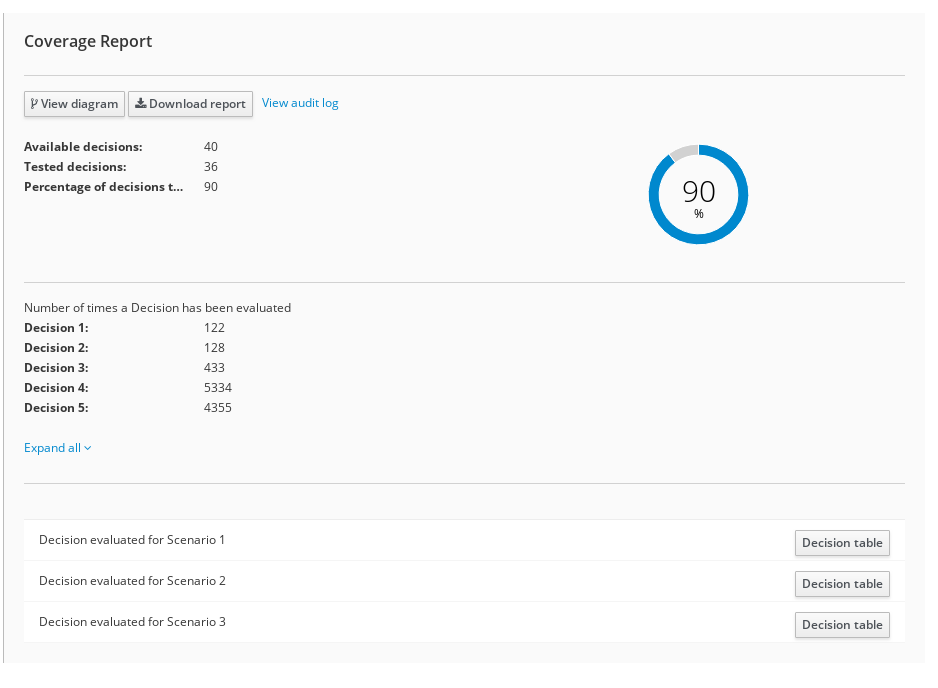
Task: Click the 90 percent value in donut chart
Action: pos(698,191)
